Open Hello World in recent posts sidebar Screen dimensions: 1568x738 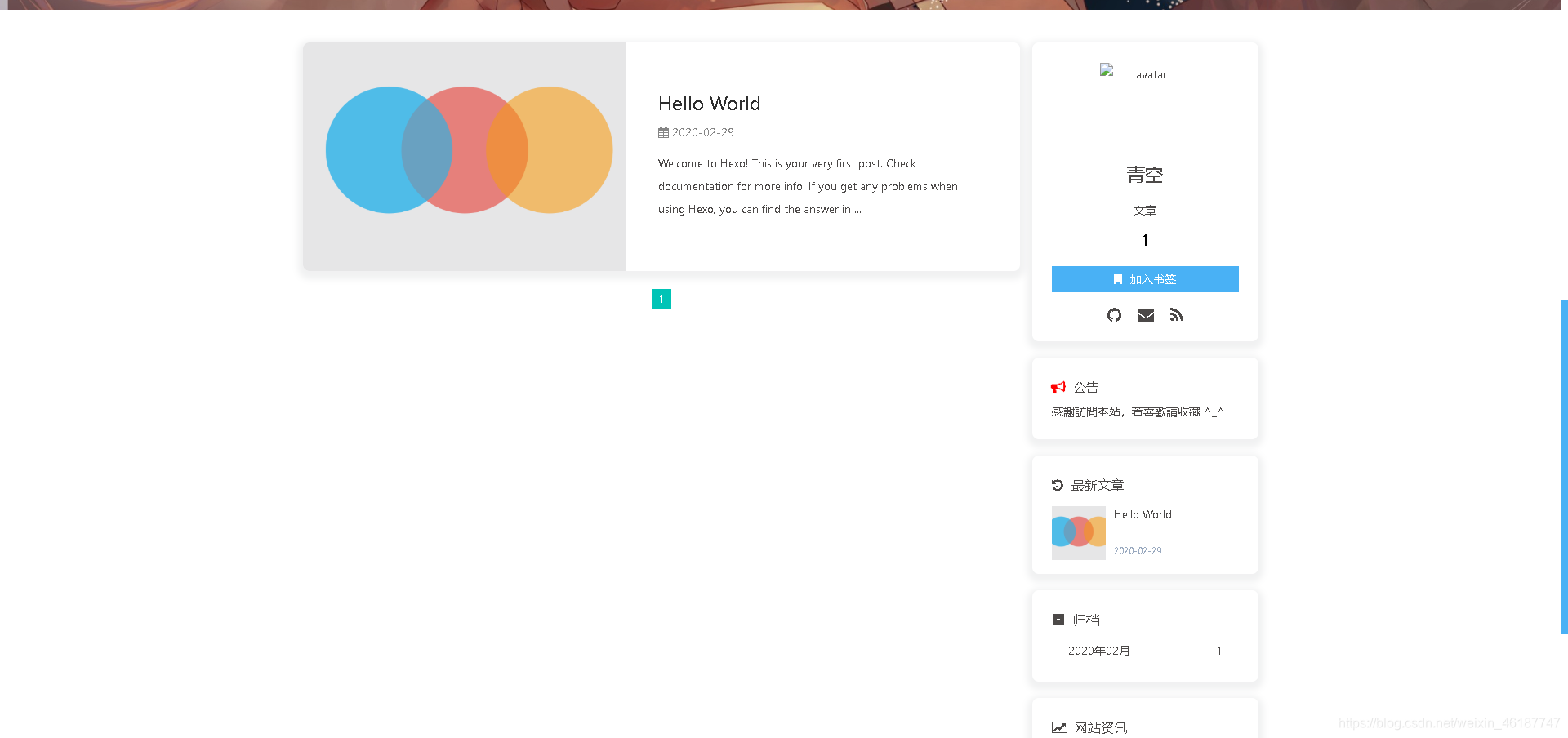coord(1143,515)
